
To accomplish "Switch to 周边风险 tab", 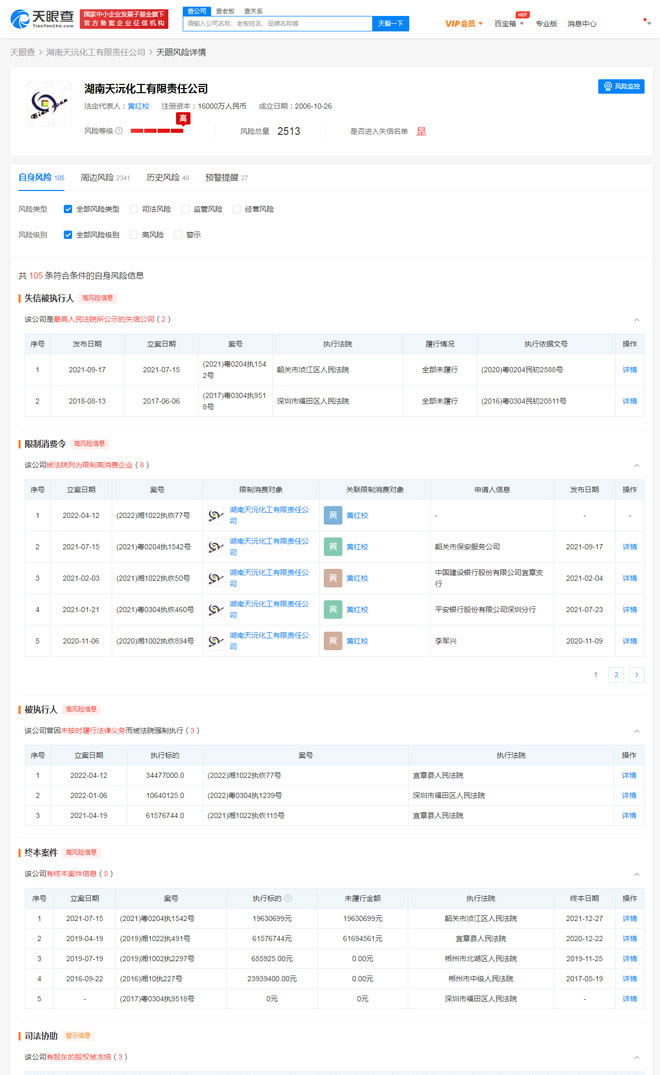I will pyautogui.click(x=105, y=178).
